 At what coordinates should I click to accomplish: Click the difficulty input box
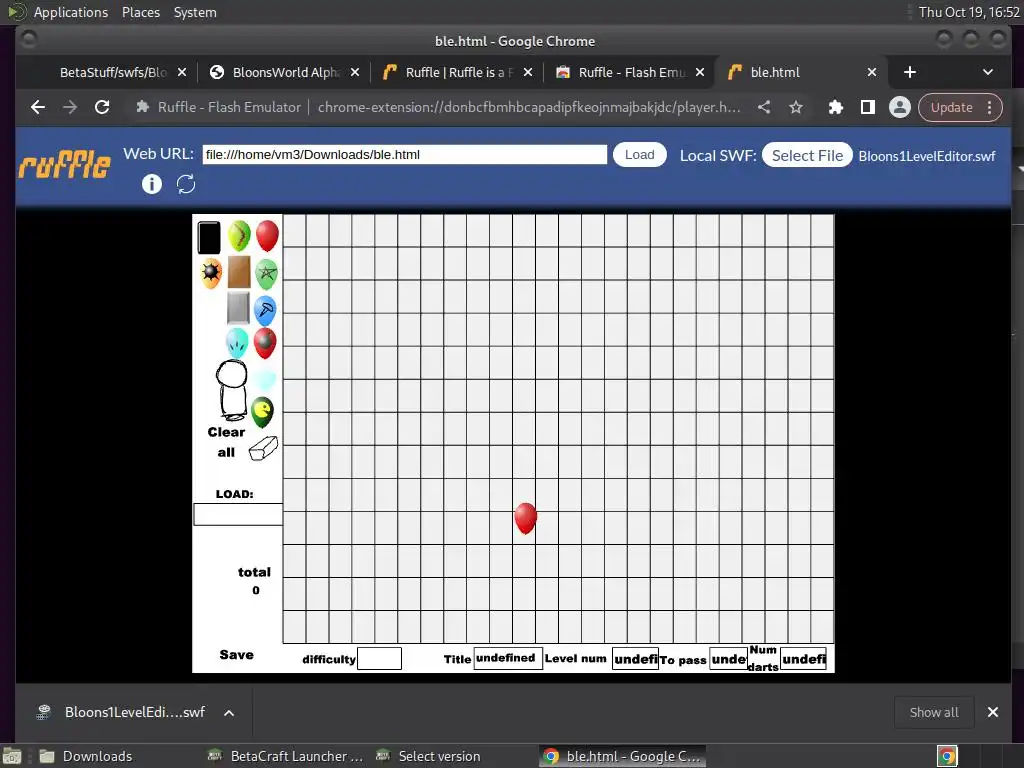[379, 658]
